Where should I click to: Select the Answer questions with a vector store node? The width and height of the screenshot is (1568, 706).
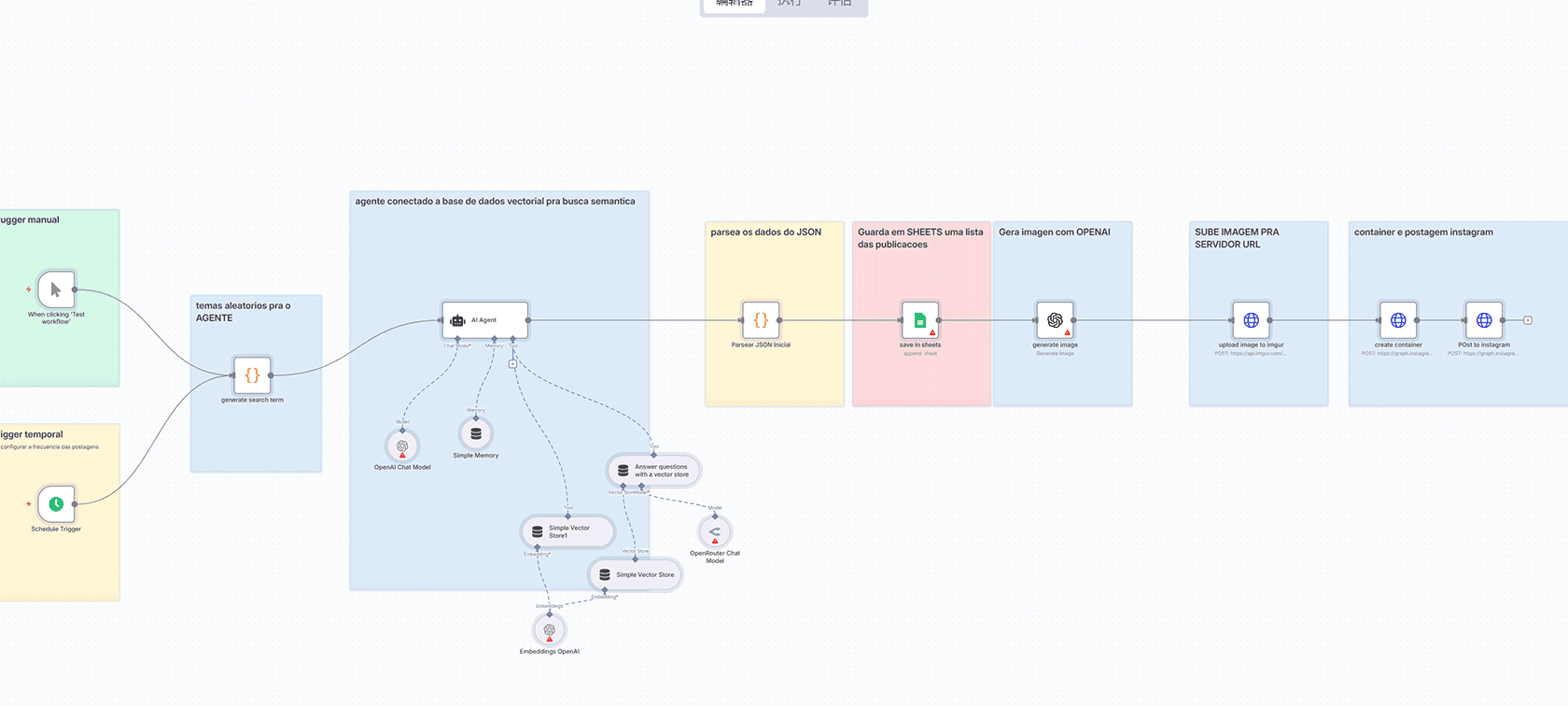pyautogui.click(x=653, y=471)
